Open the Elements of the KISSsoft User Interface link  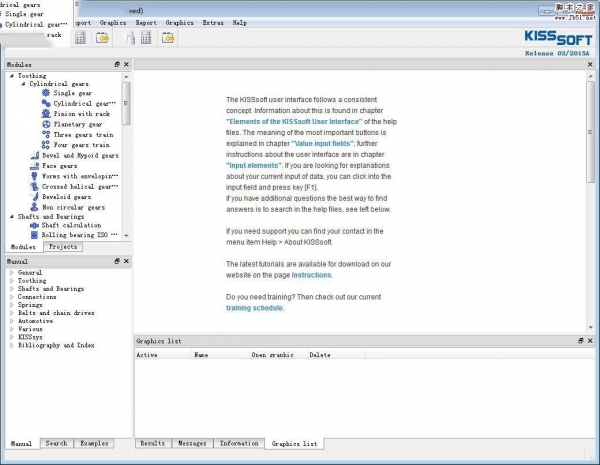[294, 121]
